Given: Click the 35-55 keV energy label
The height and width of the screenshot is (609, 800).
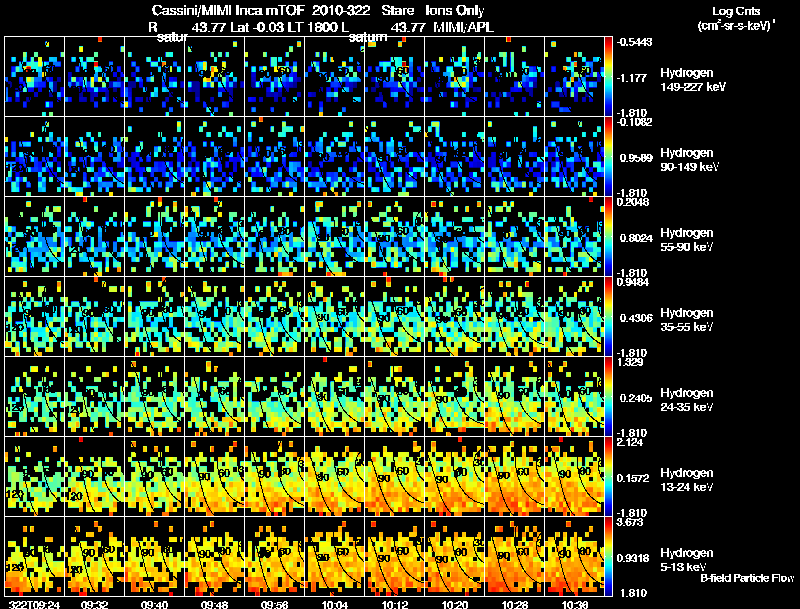Looking at the screenshot, I should click(687, 327).
